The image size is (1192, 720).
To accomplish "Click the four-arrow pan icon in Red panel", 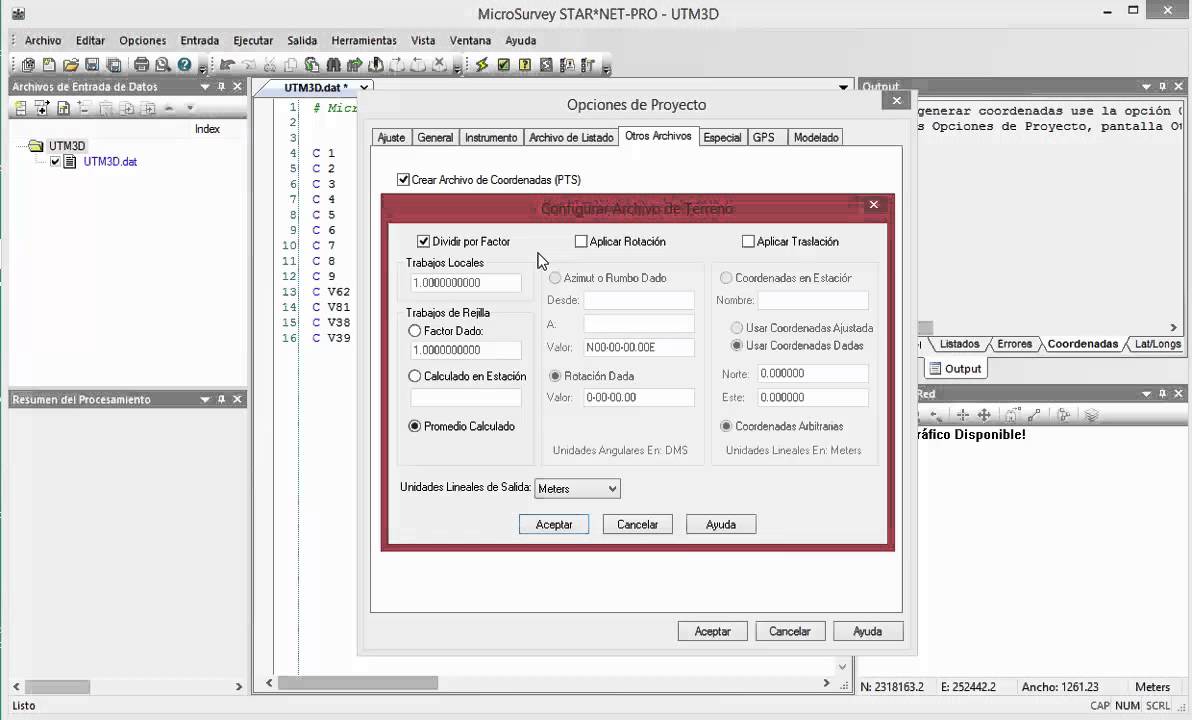I will point(984,415).
